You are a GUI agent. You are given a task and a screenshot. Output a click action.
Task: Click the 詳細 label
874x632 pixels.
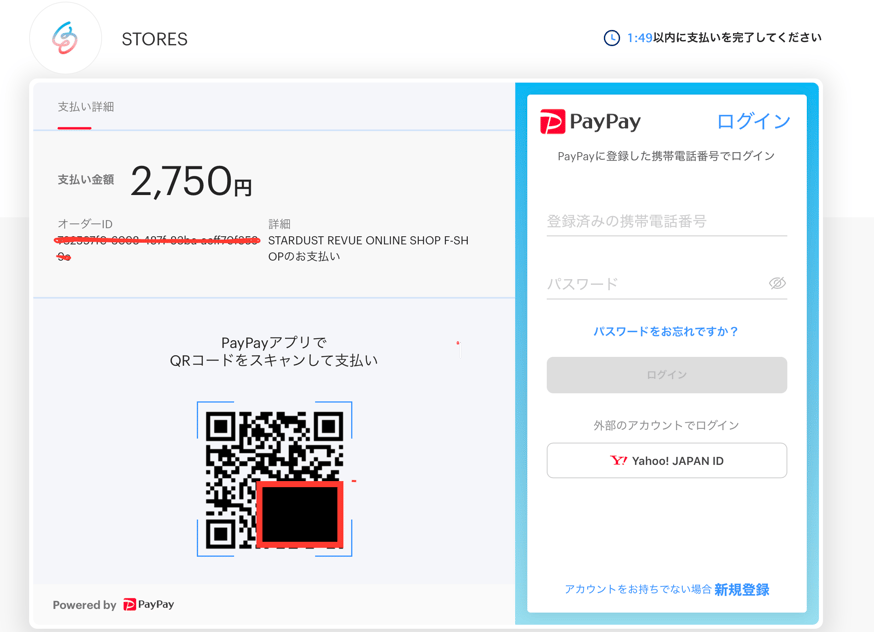(x=279, y=223)
